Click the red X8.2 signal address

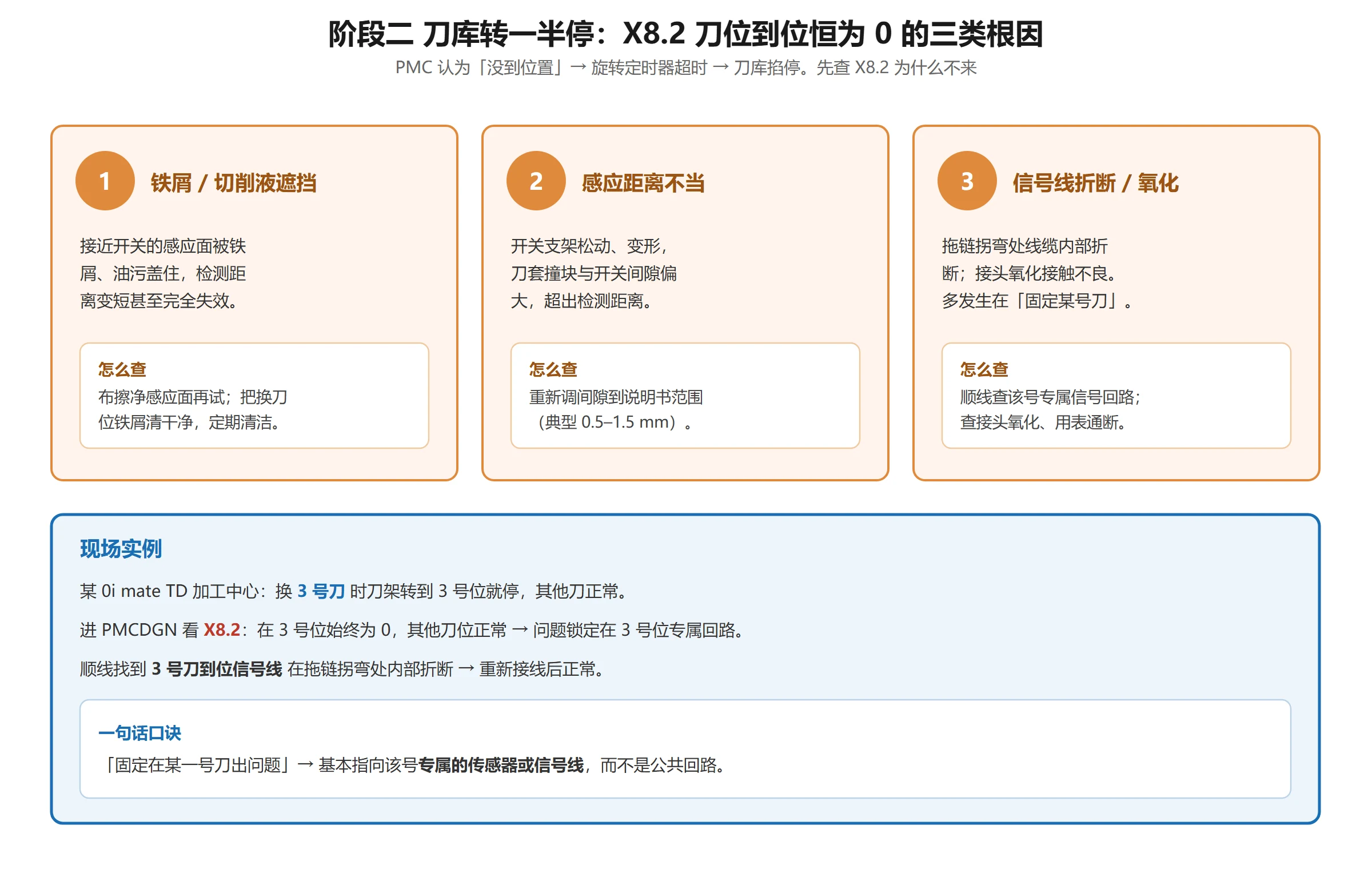point(222,629)
